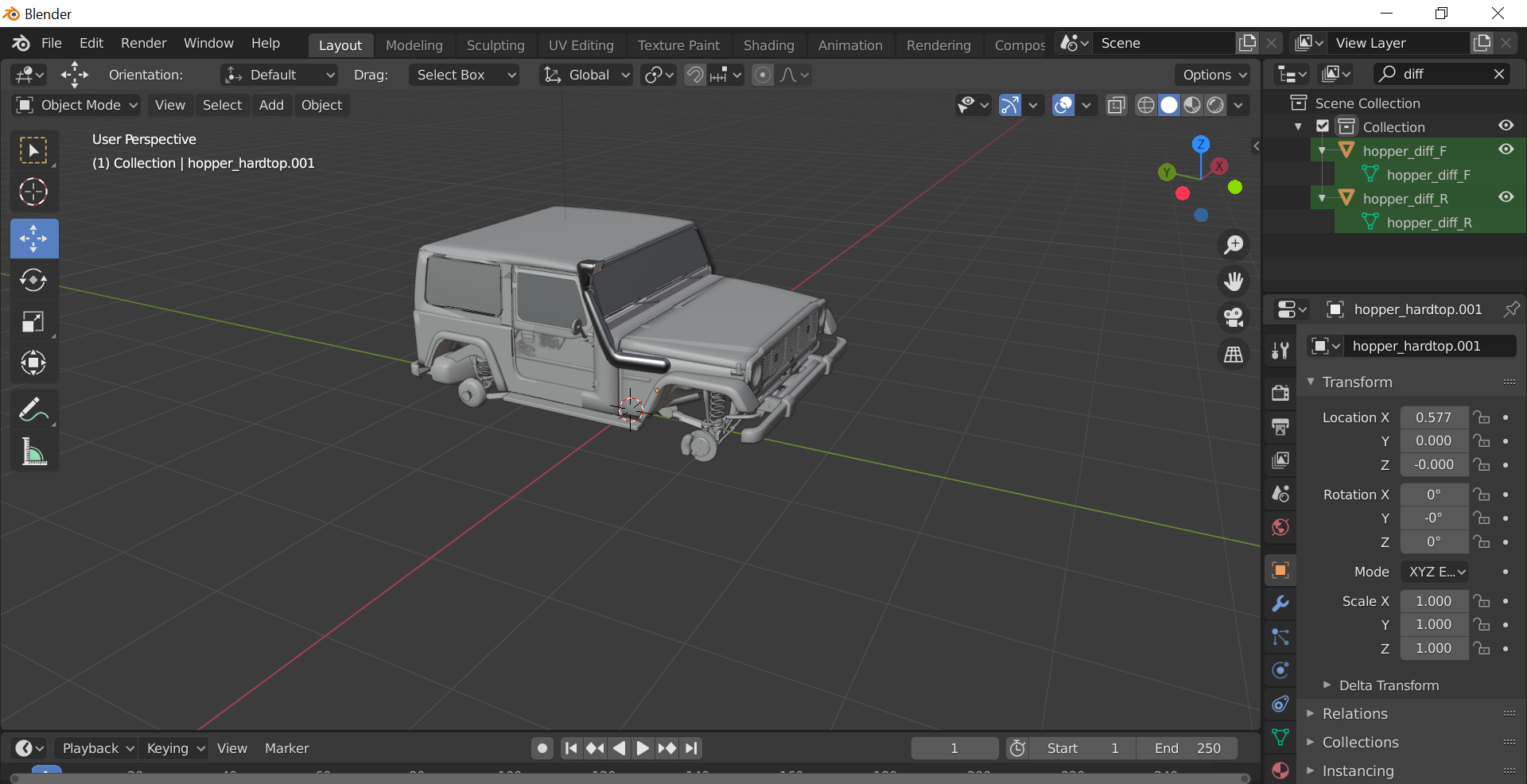Uncheck the Collection checkbox in outliner
The width and height of the screenshot is (1527, 784).
point(1323,126)
